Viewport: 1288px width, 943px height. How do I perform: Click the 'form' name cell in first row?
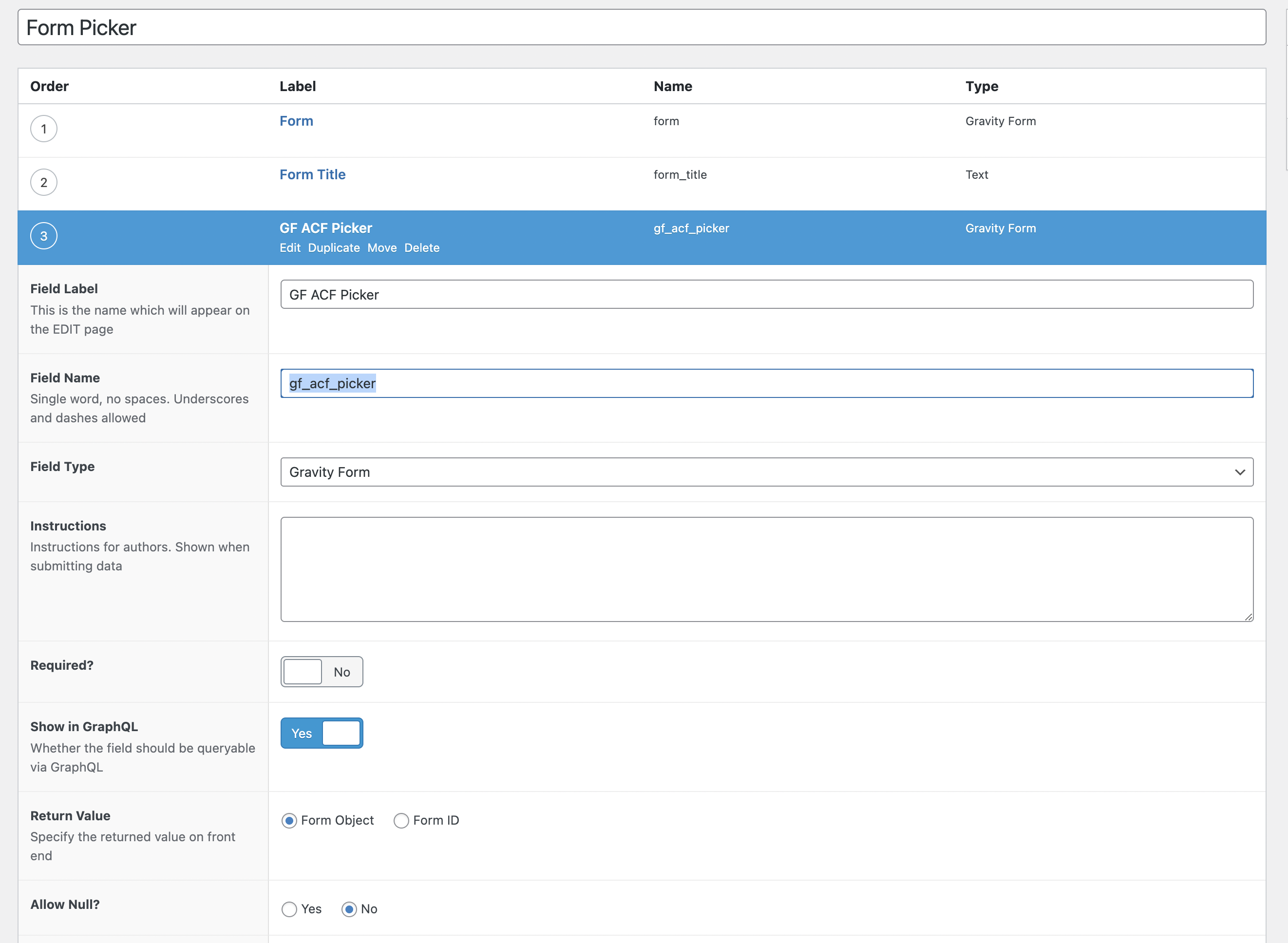(666, 121)
